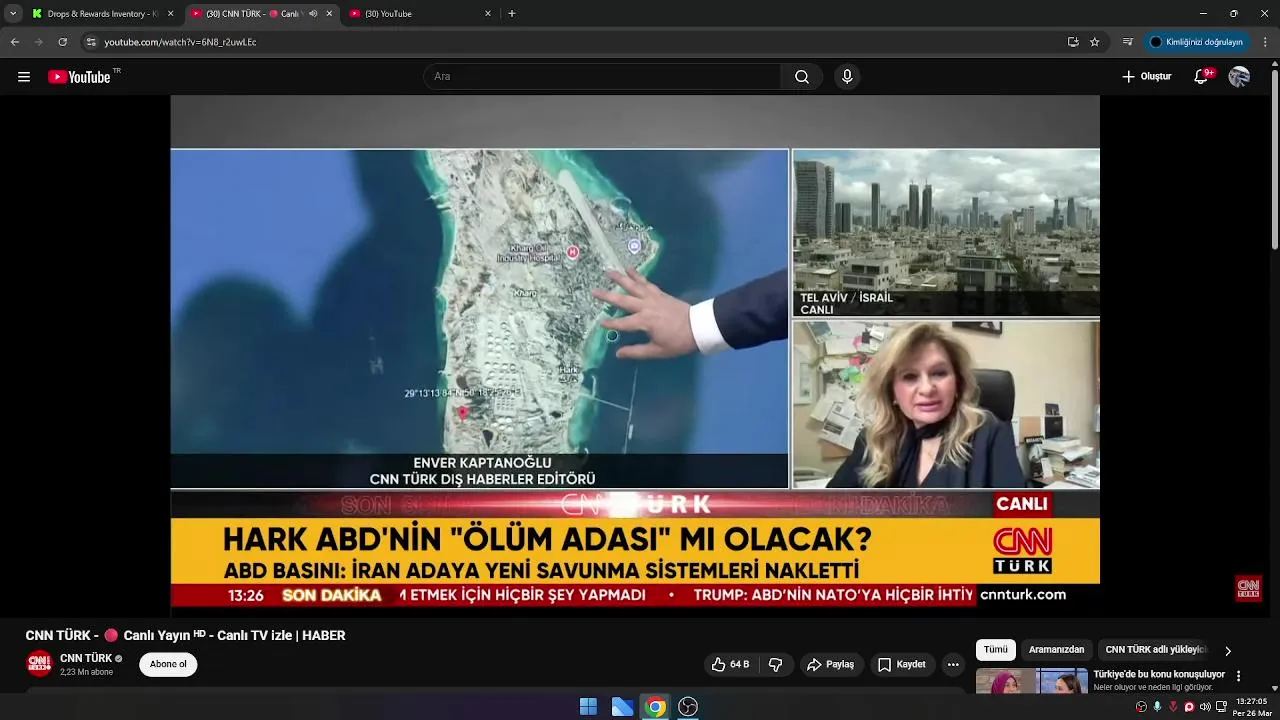Click the page vertical scrollbar
This screenshot has height=720, width=1280.
click(x=1275, y=160)
